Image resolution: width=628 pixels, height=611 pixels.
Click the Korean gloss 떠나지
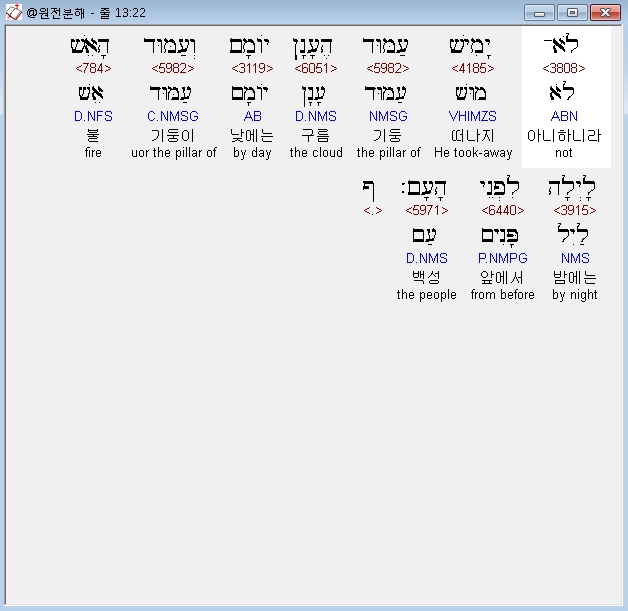point(473,136)
